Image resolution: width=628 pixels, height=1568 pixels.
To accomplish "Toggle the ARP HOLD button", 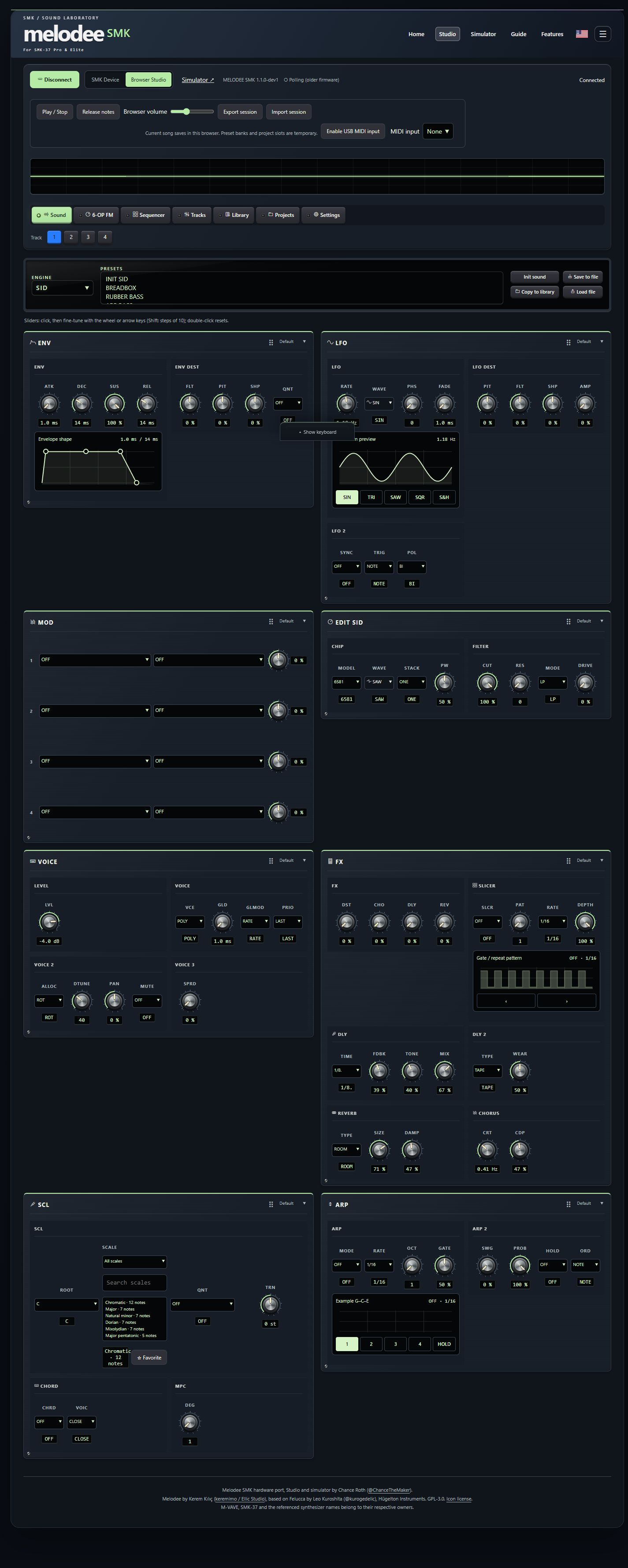I will pyautogui.click(x=444, y=1344).
